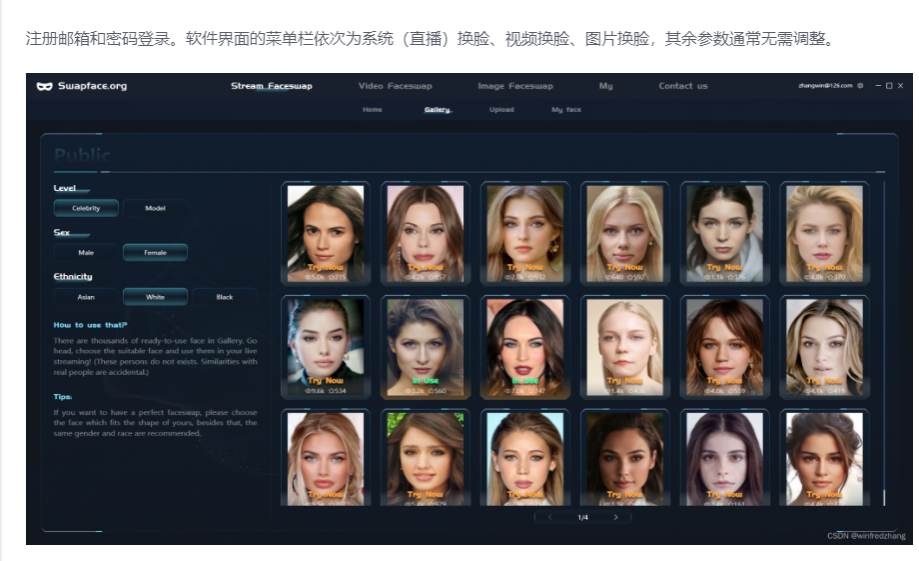Minimize the Swapface window
The height and width of the screenshot is (561, 919).
(x=877, y=86)
